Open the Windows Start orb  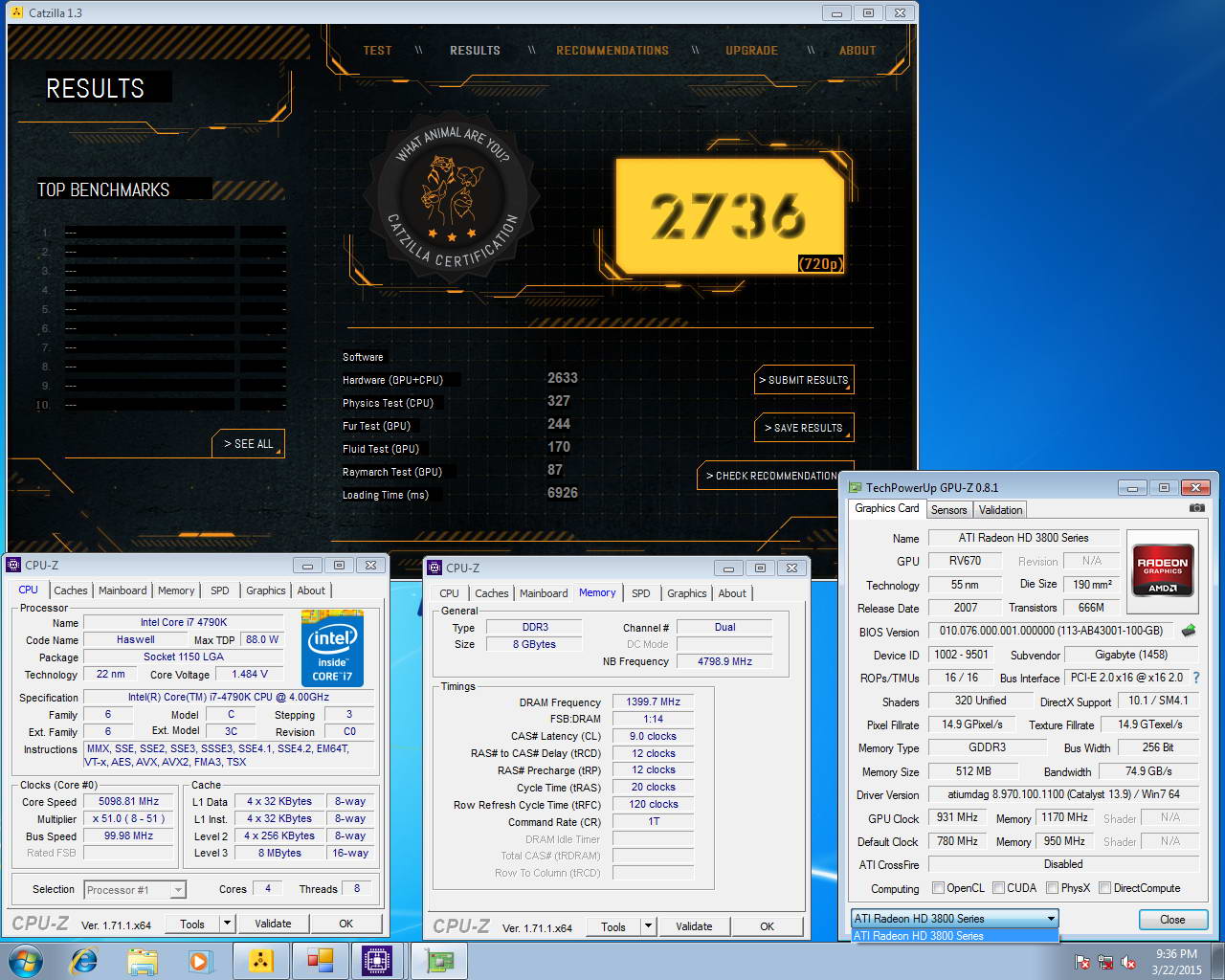click(x=26, y=961)
